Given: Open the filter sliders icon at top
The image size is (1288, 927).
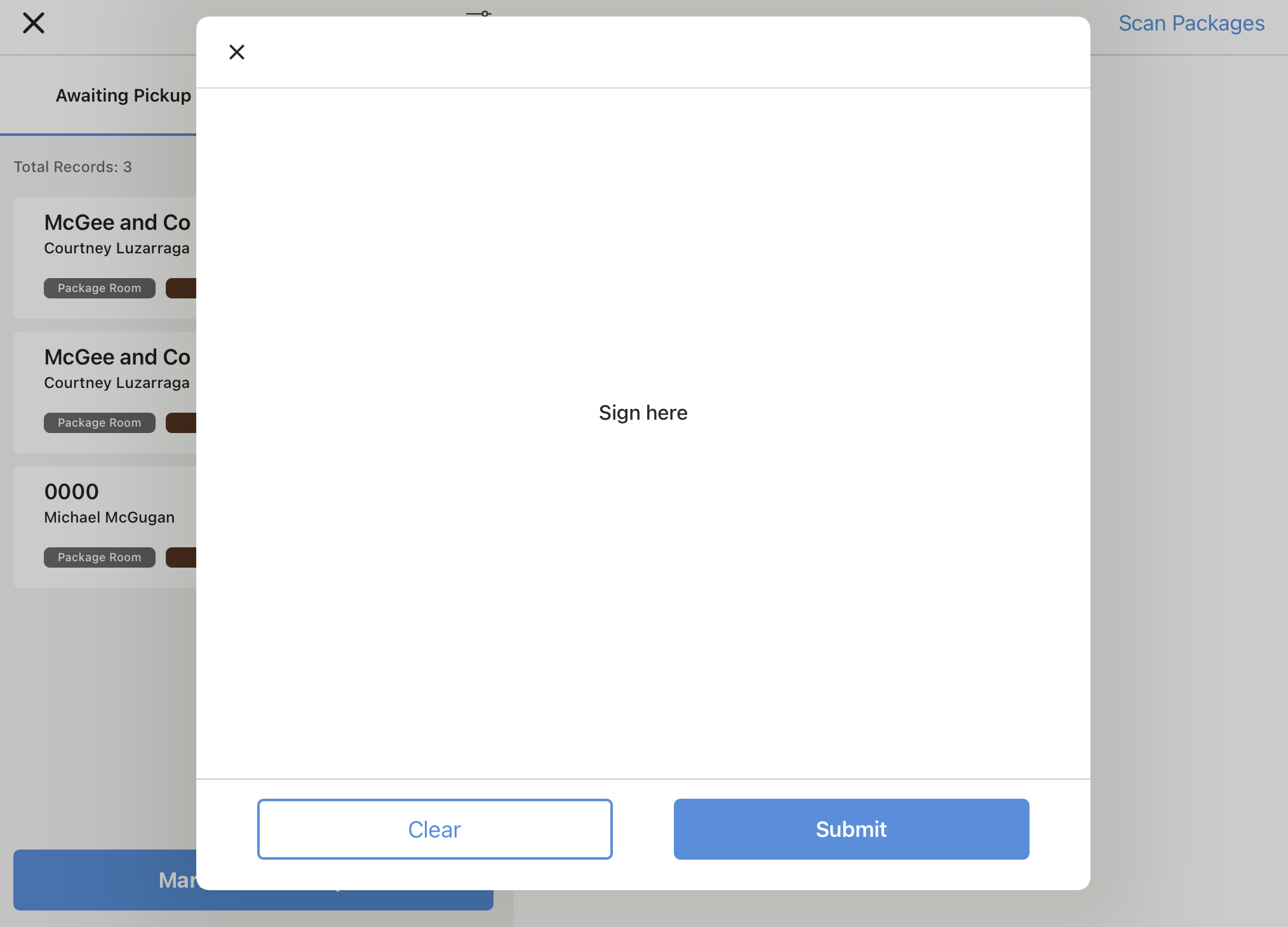Looking at the screenshot, I should (x=478, y=12).
